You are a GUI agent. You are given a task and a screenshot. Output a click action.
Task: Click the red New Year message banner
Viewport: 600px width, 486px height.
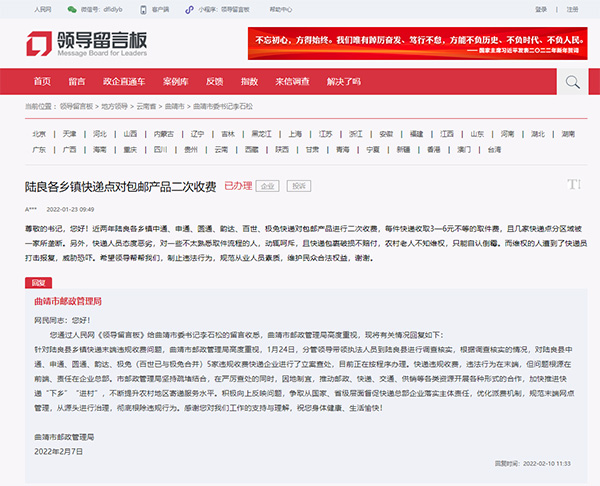tap(413, 43)
